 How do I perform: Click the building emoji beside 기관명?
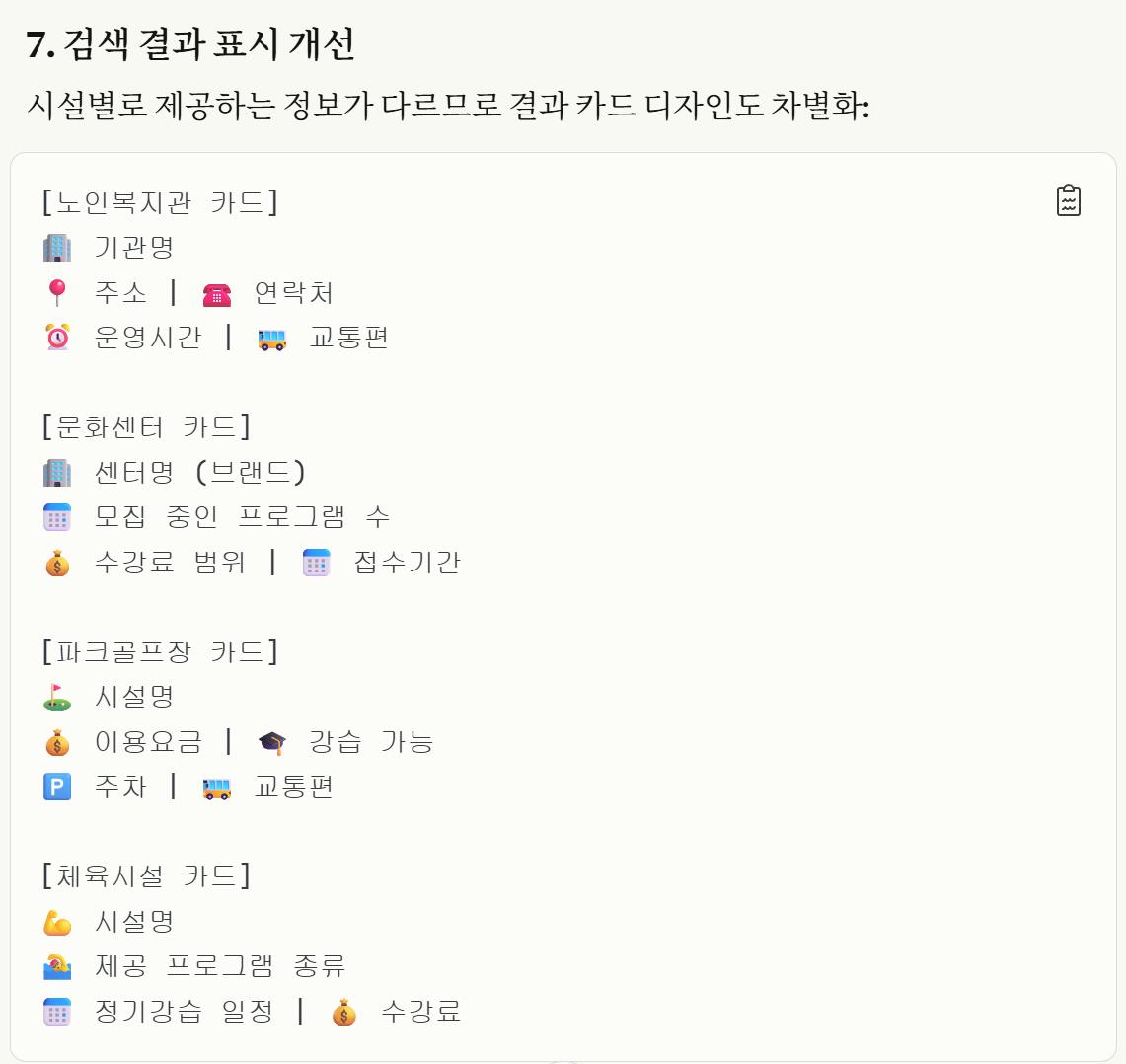(57, 247)
